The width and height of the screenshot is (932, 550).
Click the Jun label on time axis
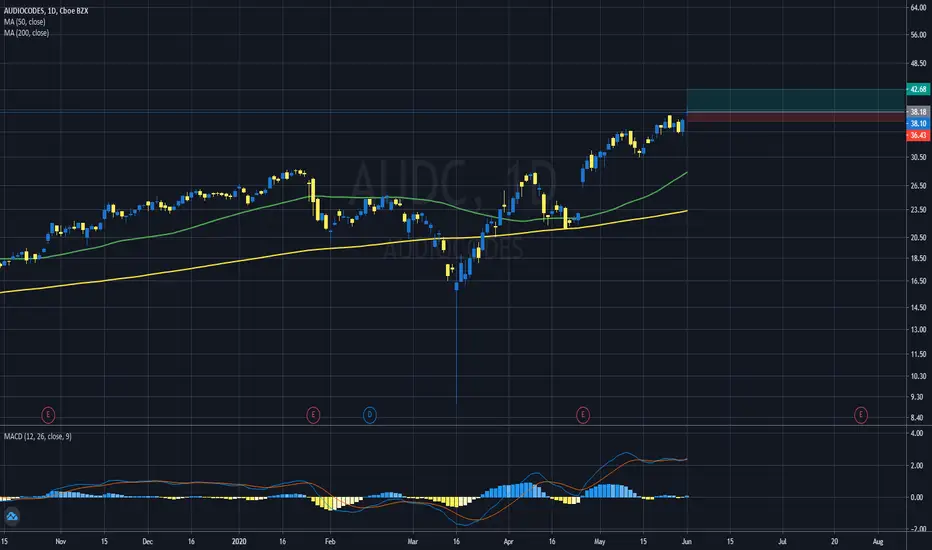(687, 541)
